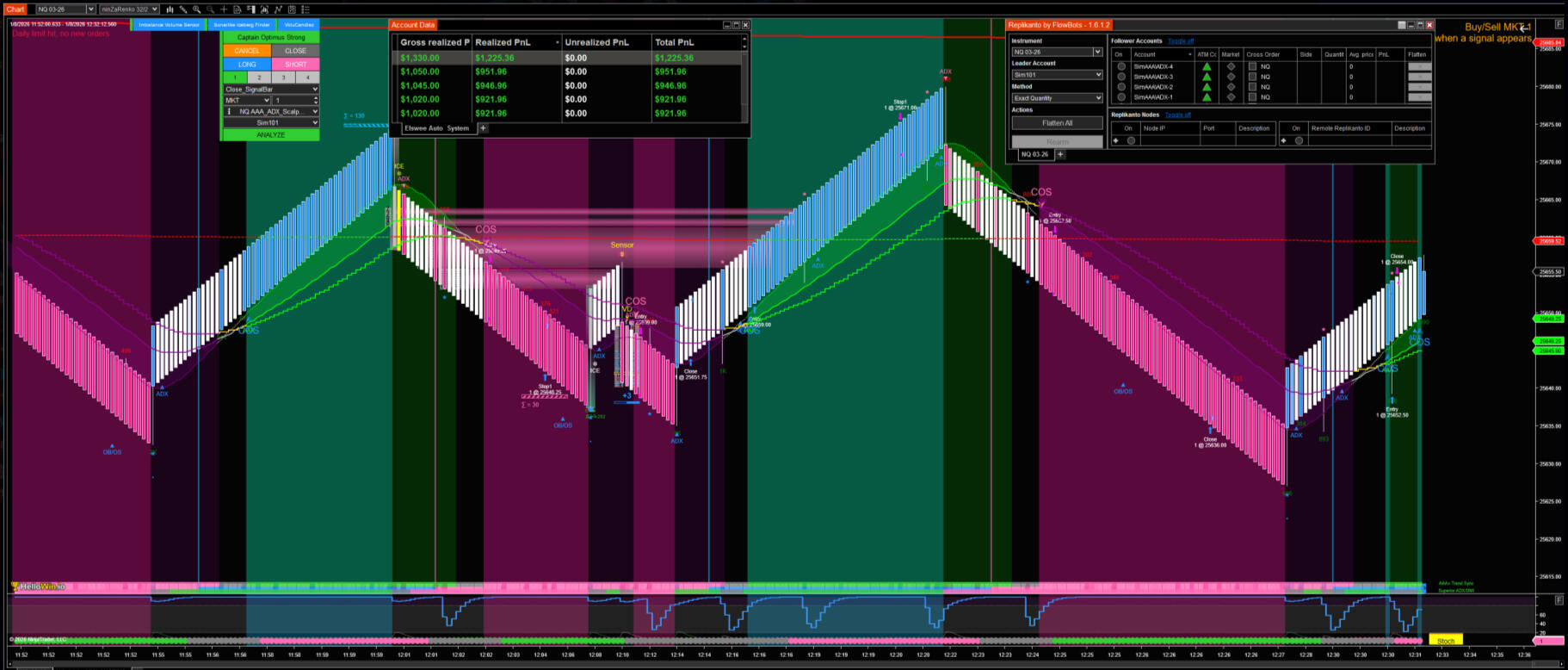Select the drawing tools pencil icon
The height and width of the screenshot is (670, 1568).
pyautogui.click(x=183, y=9)
